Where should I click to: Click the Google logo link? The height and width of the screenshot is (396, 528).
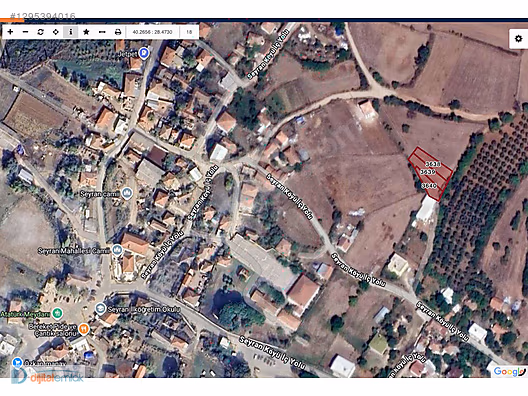click(509, 371)
